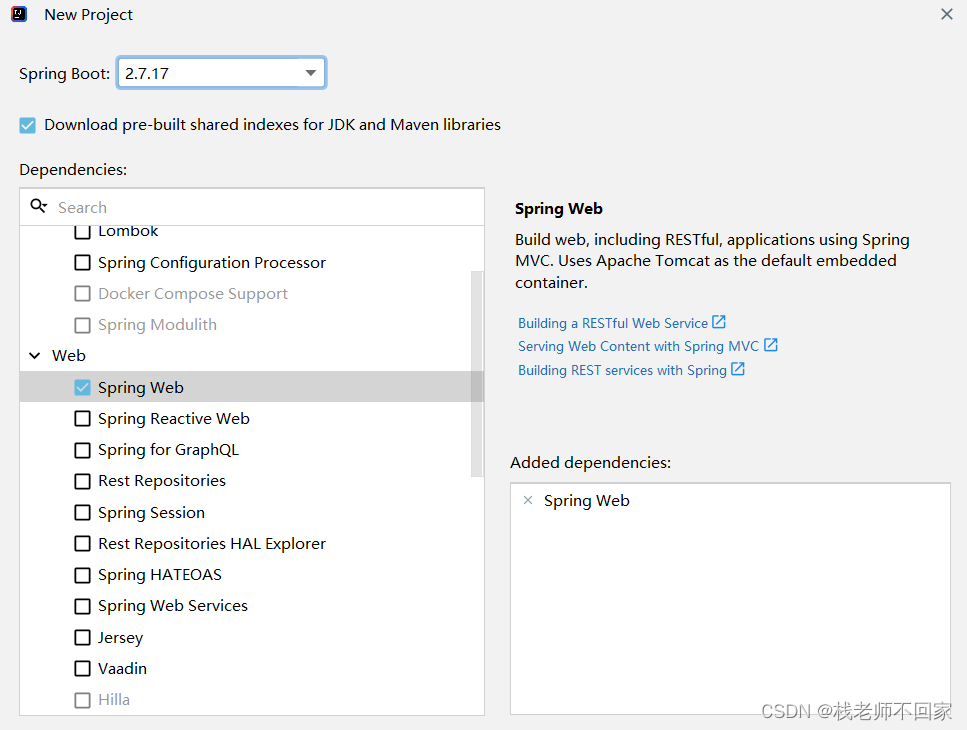Collapse the Web category chevron

35,356
